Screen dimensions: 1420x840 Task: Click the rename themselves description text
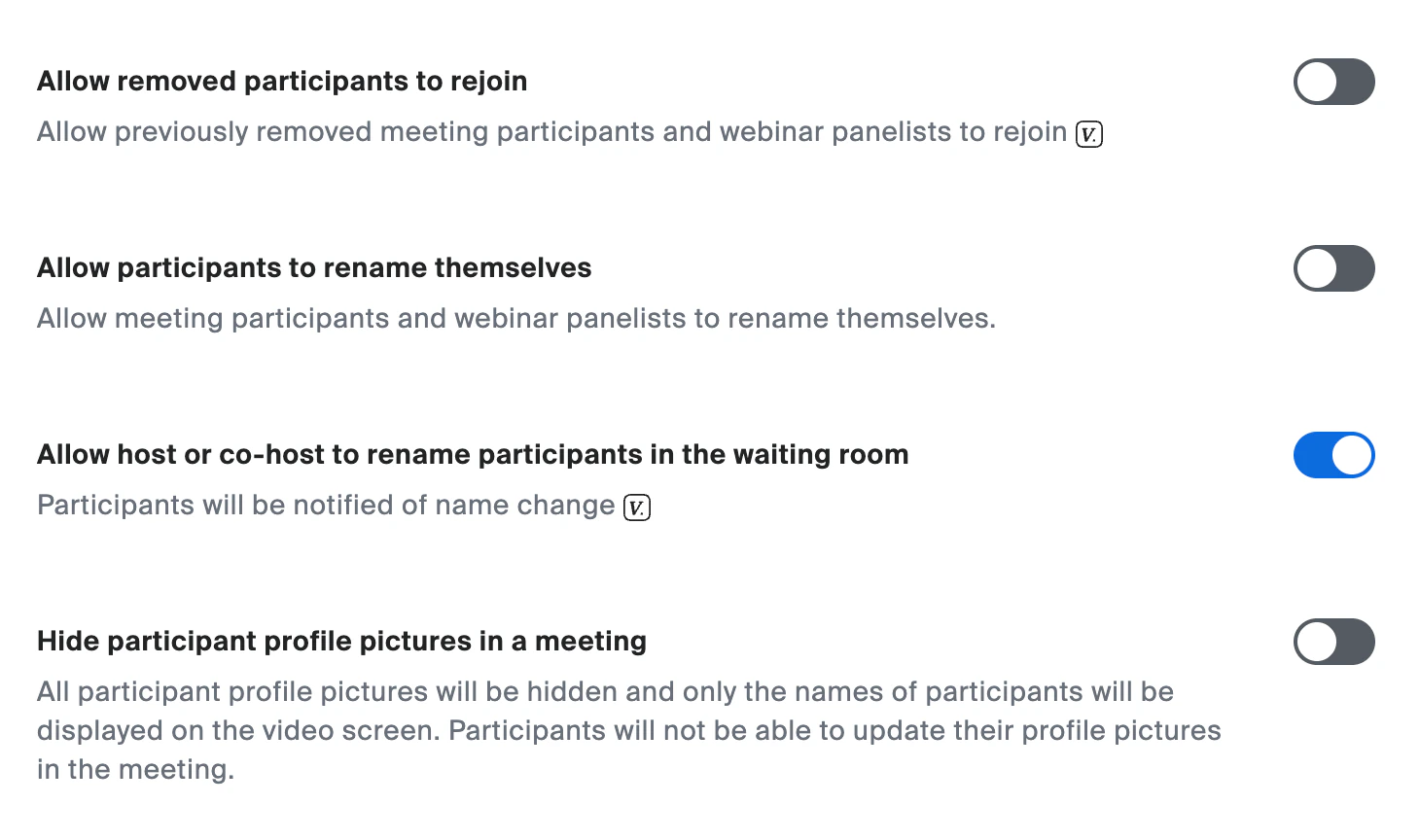(515, 318)
